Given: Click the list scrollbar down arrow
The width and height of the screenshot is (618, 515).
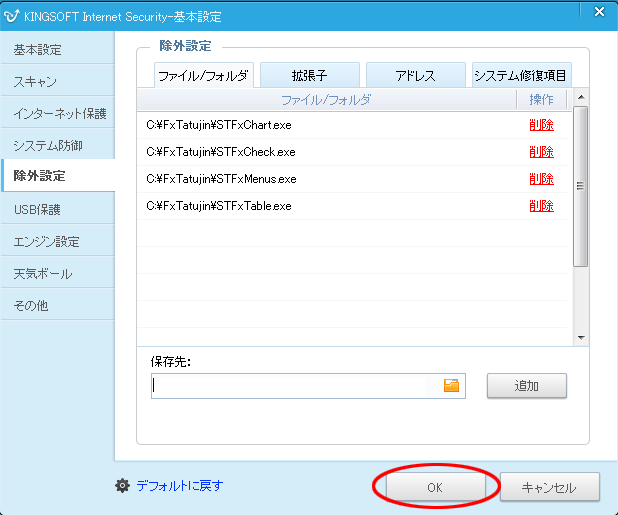Looking at the screenshot, I should [581, 338].
